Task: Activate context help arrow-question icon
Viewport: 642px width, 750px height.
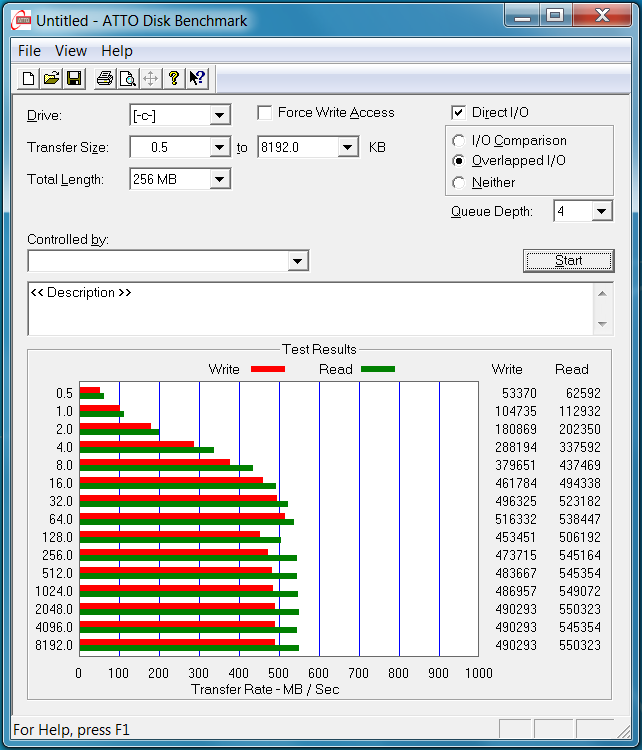Action: pyautogui.click(x=197, y=78)
